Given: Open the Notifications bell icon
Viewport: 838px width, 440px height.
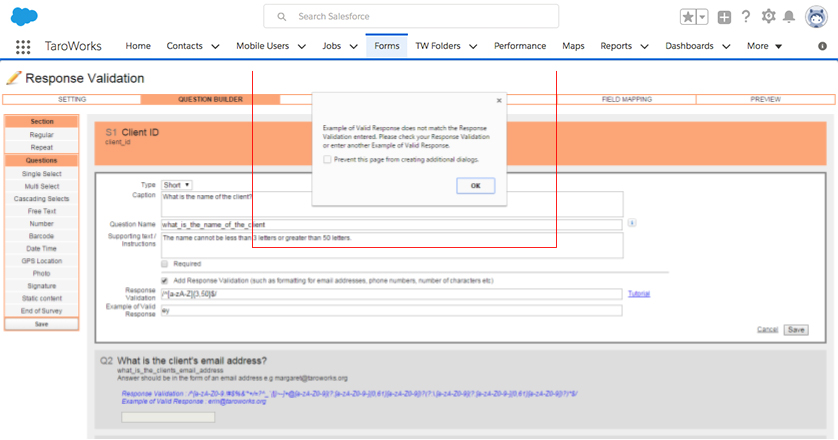Looking at the screenshot, I should click(x=789, y=17).
